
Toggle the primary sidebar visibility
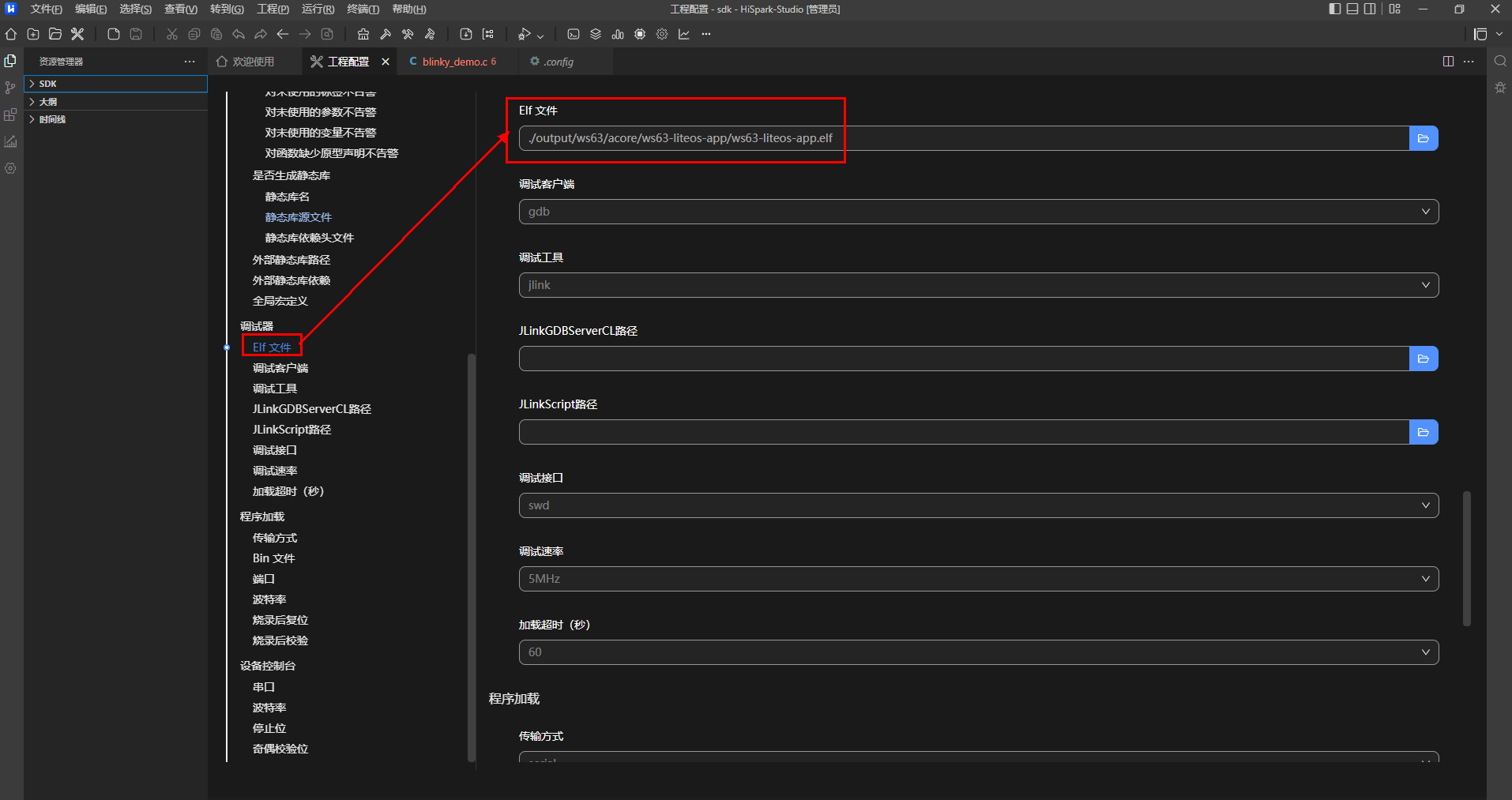(x=1335, y=9)
